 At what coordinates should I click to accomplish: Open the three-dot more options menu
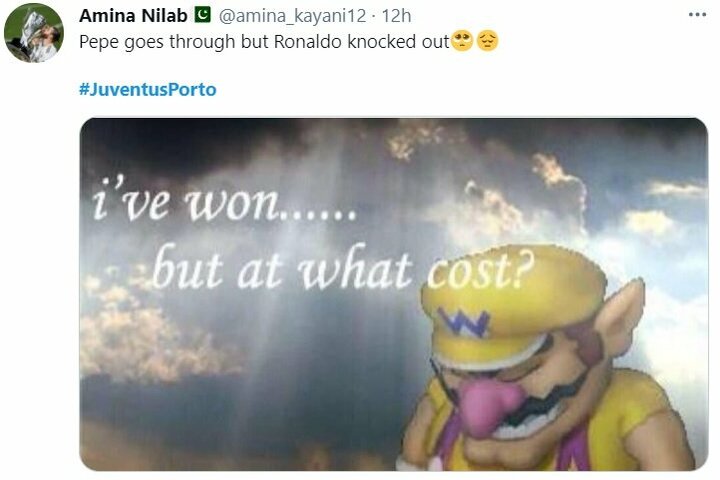pos(697,15)
